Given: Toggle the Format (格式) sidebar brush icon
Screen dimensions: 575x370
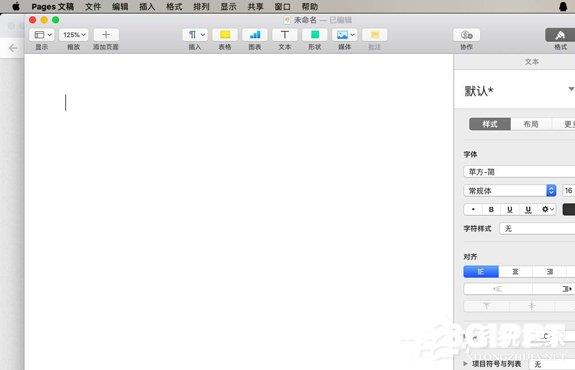Looking at the screenshot, I should click(560, 35).
